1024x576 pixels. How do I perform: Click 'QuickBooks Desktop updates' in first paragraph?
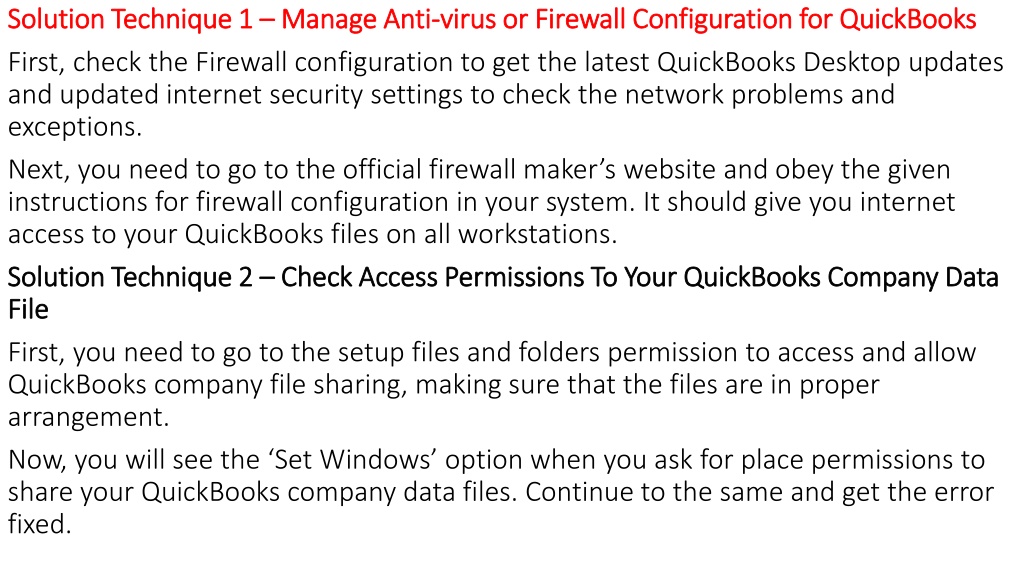[830, 62]
